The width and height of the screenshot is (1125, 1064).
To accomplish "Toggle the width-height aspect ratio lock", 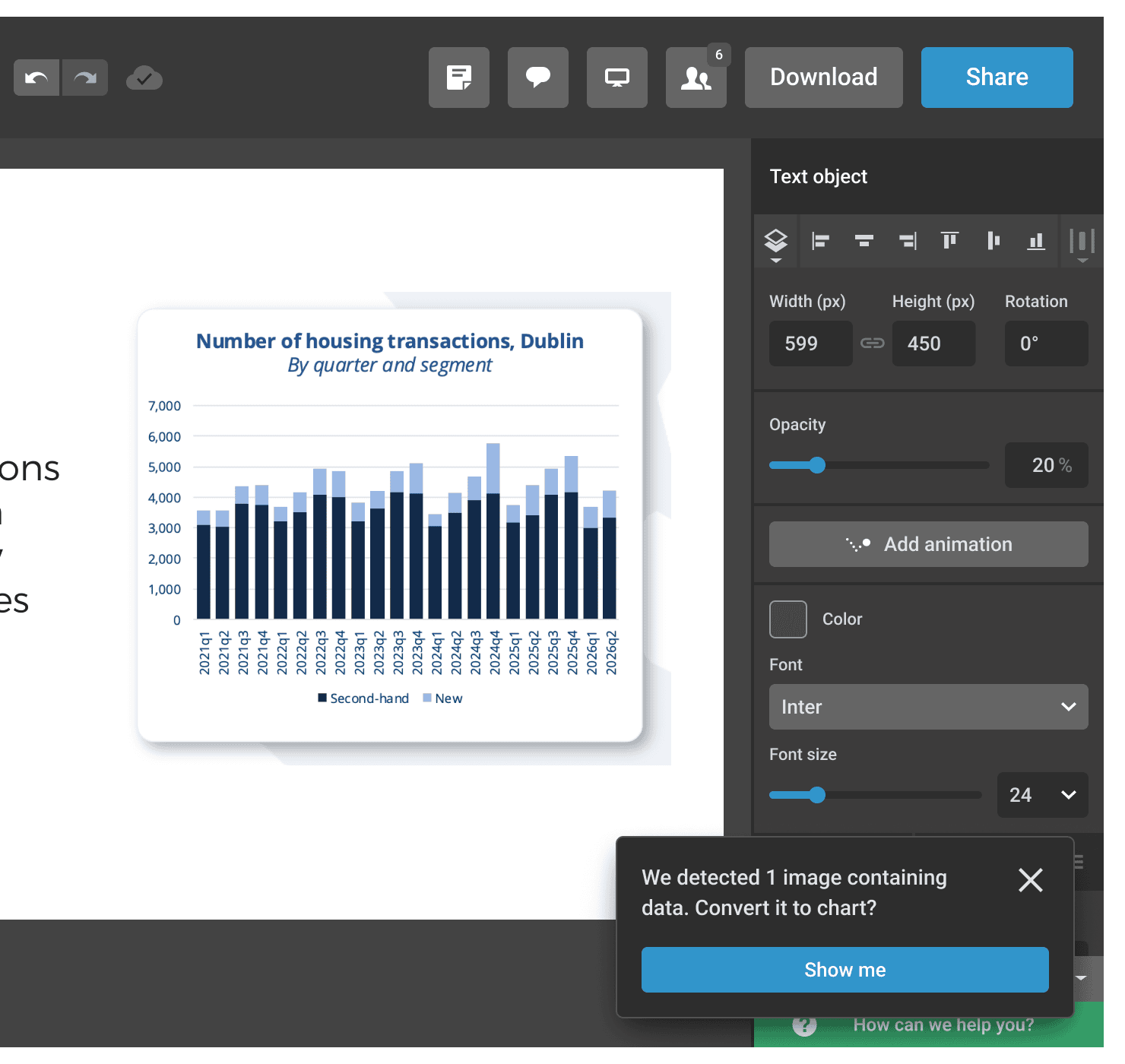I will (x=873, y=344).
